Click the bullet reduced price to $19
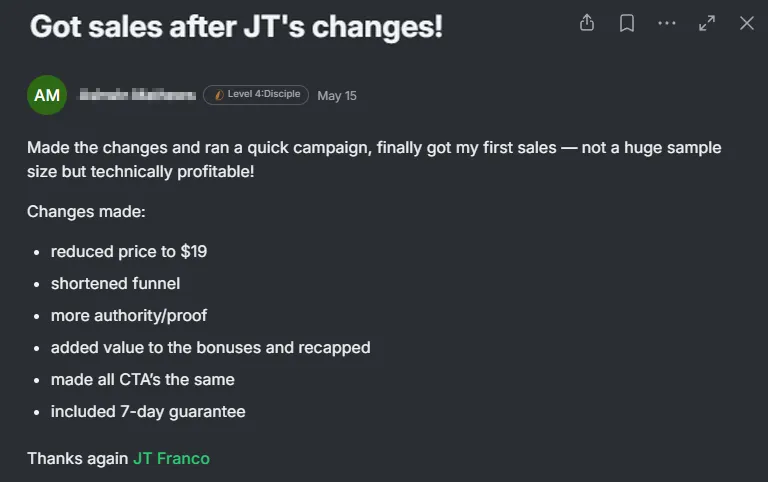 click(x=129, y=251)
